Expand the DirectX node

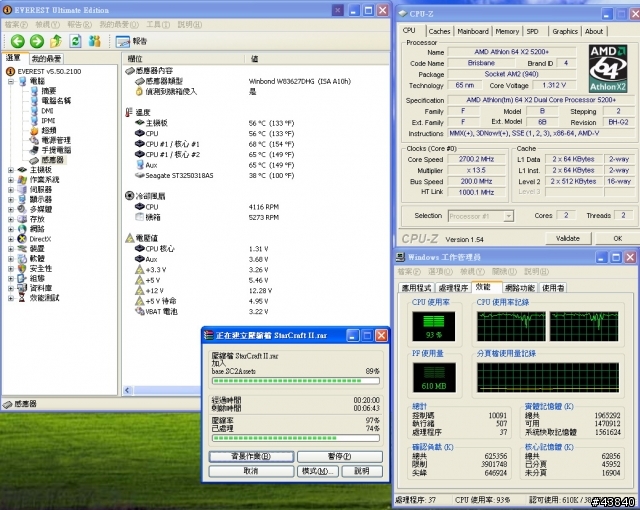tap(11, 239)
